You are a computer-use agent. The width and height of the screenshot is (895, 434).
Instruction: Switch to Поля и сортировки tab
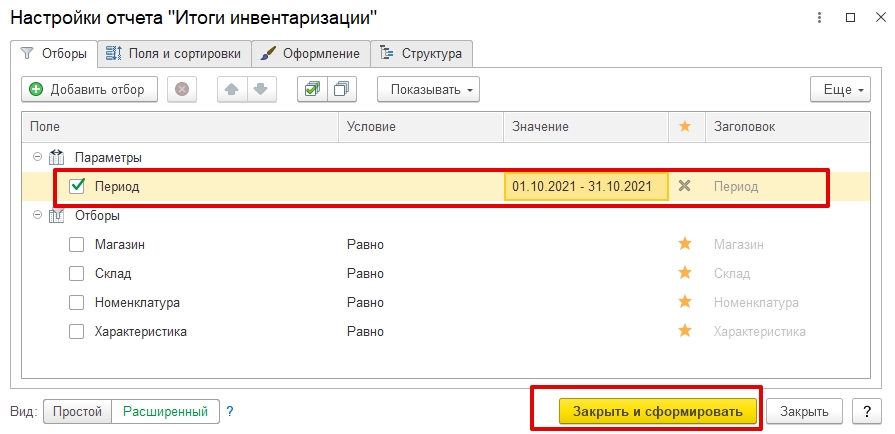(x=174, y=54)
